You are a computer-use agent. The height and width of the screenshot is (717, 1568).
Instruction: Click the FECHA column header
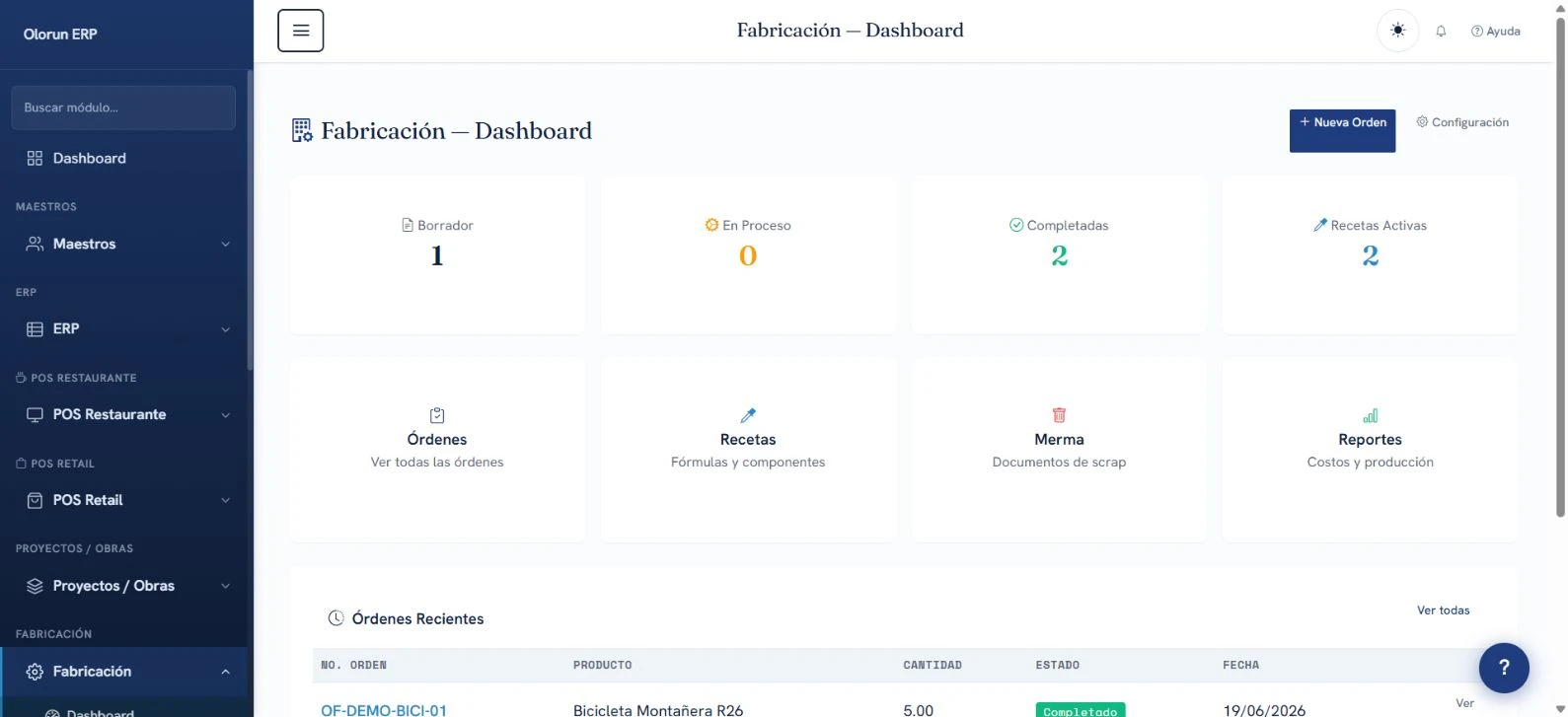(1240, 666)
